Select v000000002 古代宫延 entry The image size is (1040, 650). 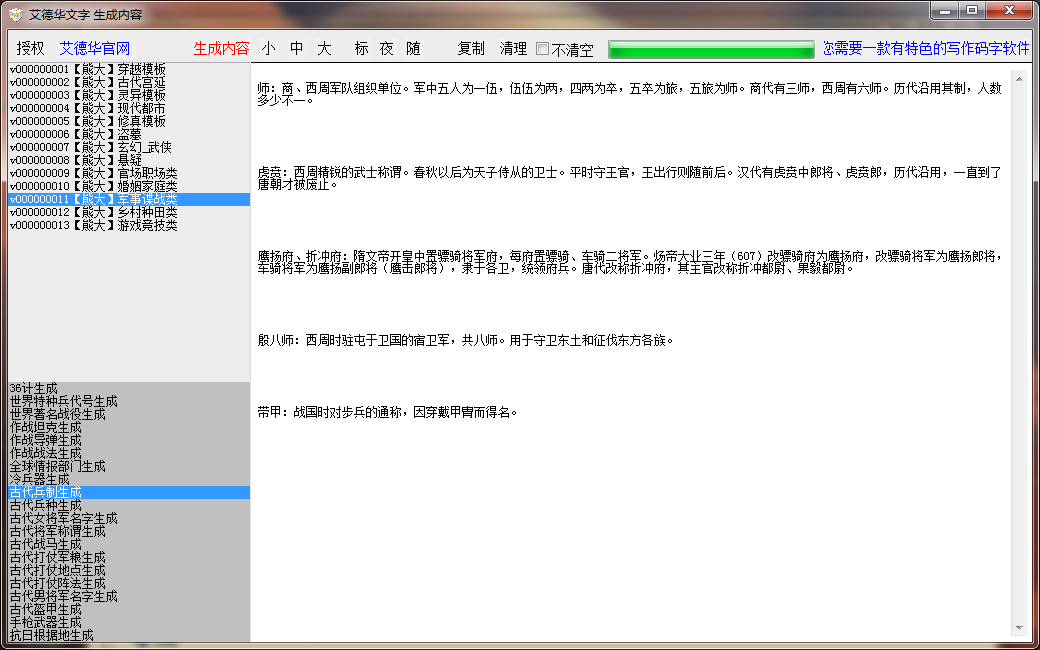tap(129, 82)
